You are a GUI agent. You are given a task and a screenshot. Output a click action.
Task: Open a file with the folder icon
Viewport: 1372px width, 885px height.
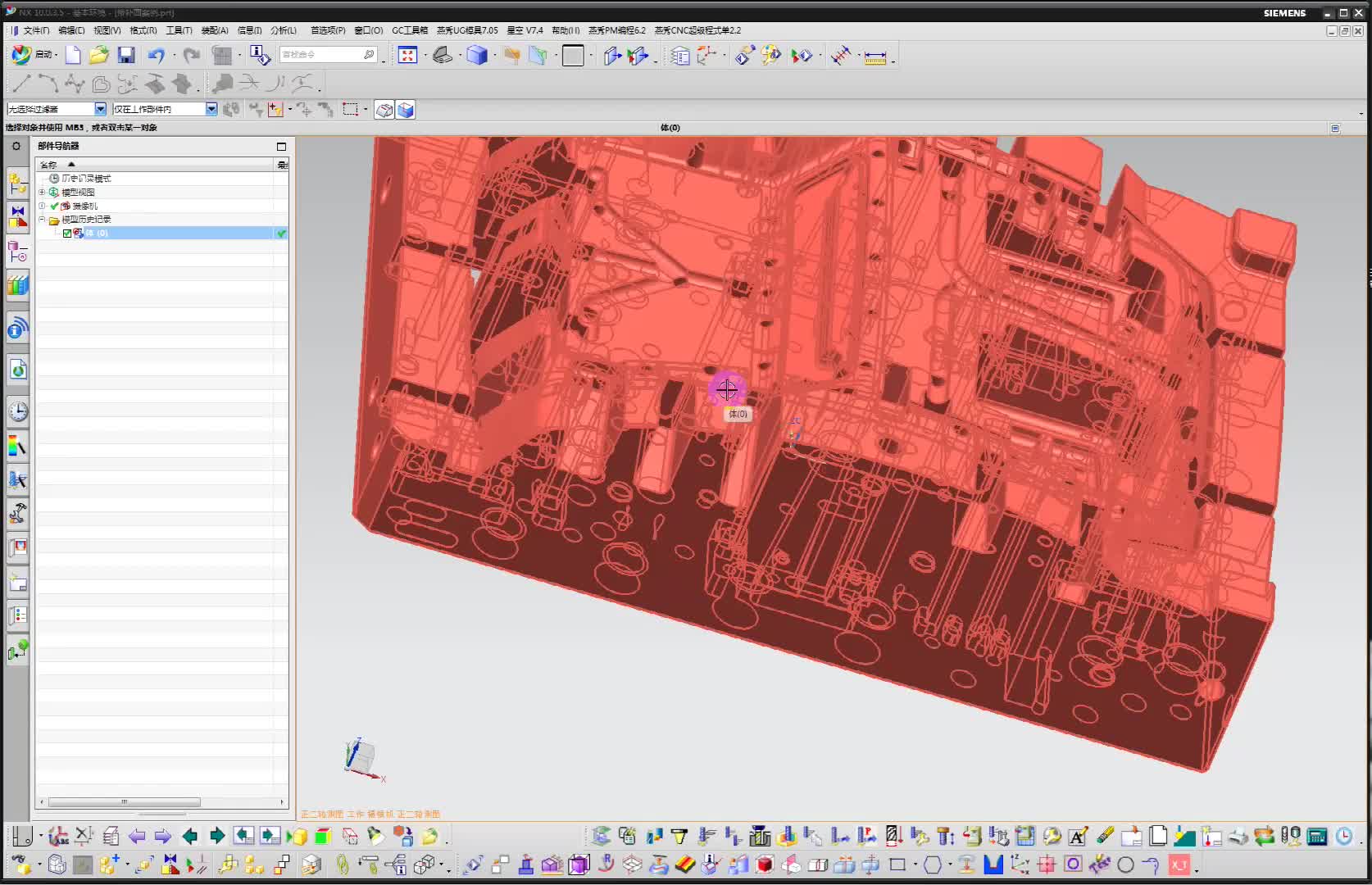click(x=99, y=55)
